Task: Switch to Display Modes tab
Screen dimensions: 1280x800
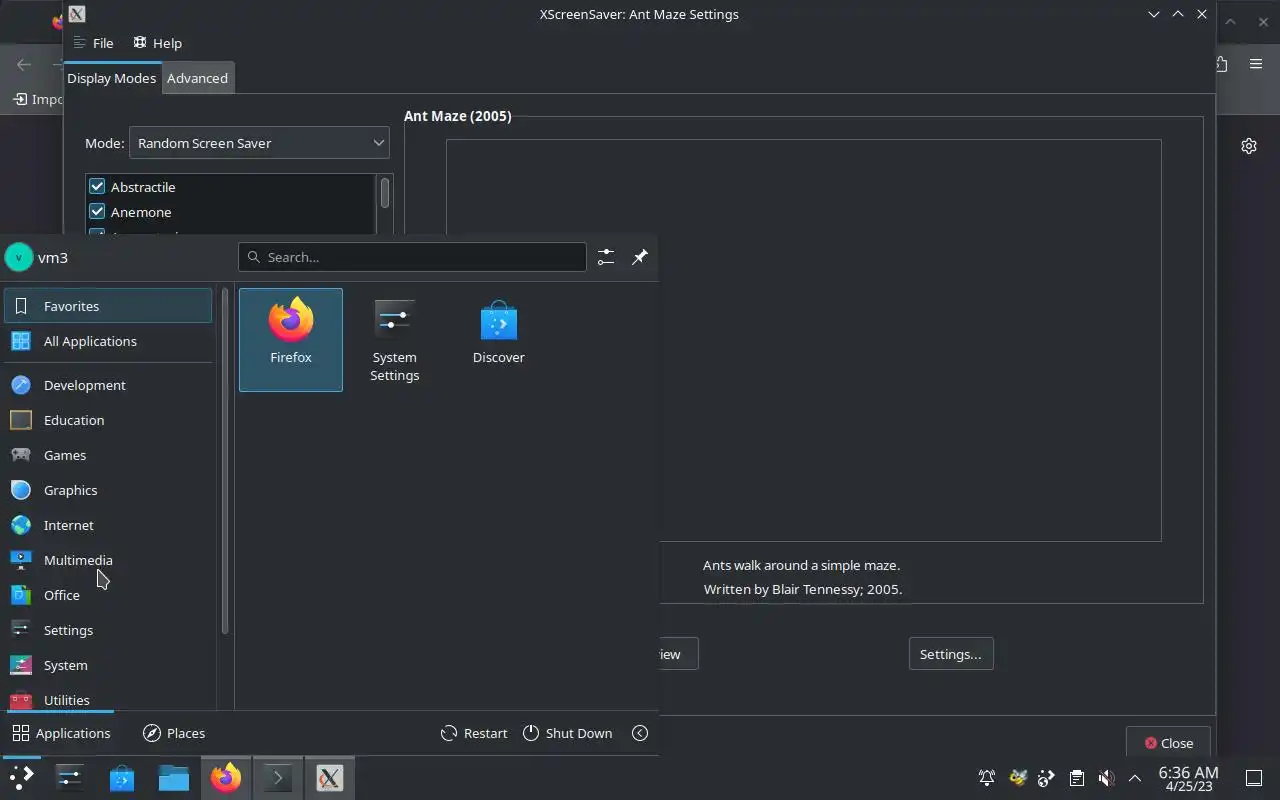Action: click(112, 78)
